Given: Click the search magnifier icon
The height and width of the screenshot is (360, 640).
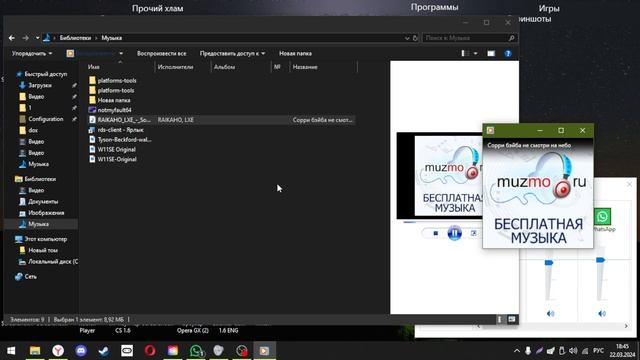Looking at the screenshot, I should pyautogui.click(x=512, y=38).
